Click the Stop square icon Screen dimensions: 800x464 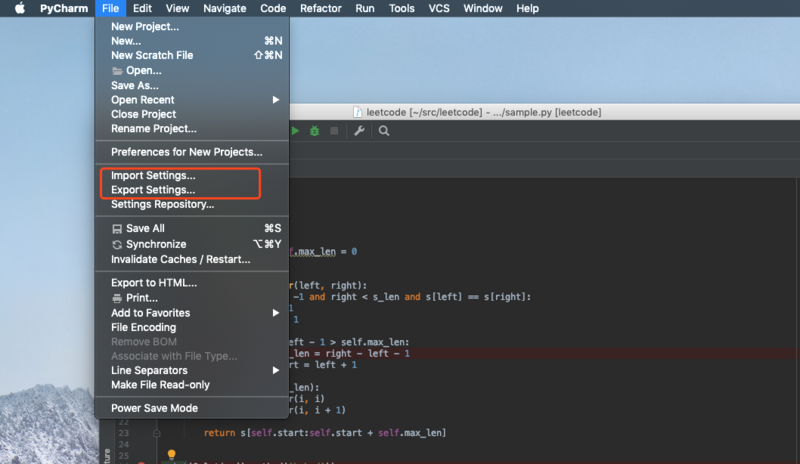(x=334, y=131)
